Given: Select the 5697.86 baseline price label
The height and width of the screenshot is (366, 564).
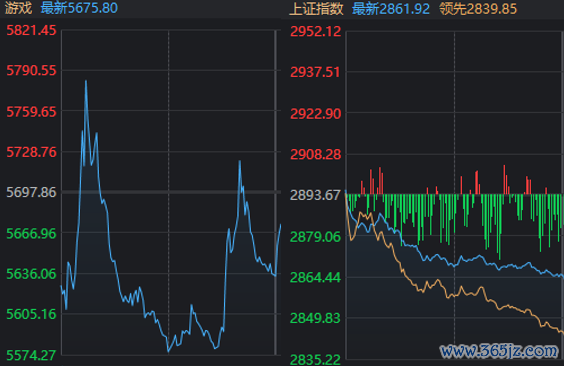Looking at the screenshot, I should [32, 192].
